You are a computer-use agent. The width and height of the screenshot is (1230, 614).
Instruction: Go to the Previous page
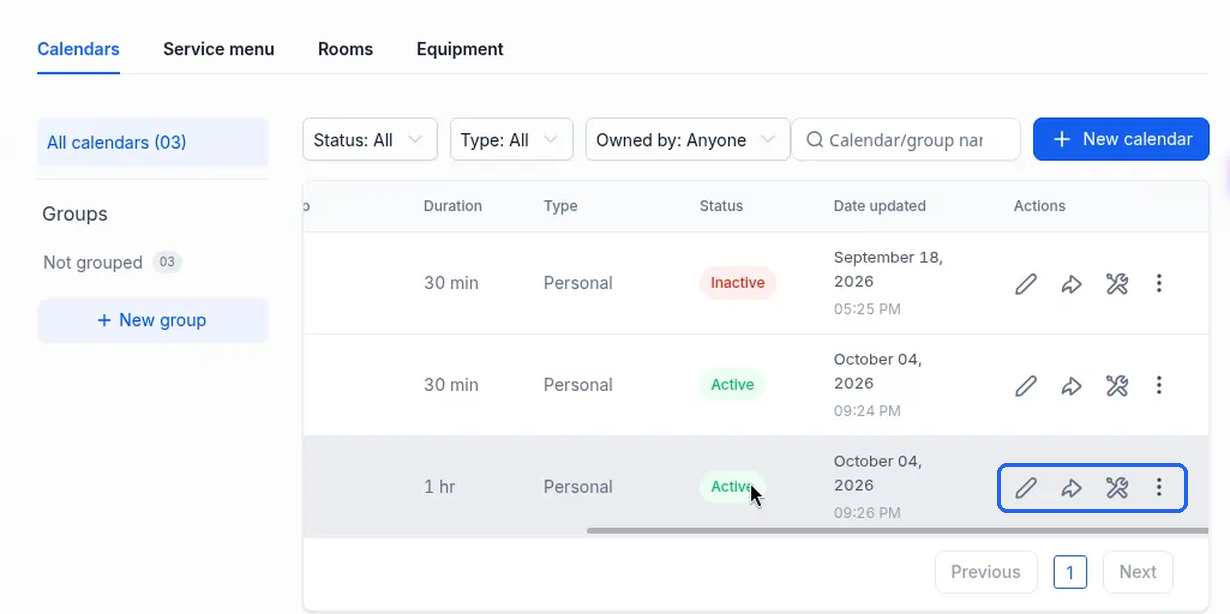[x=985, y=572]
